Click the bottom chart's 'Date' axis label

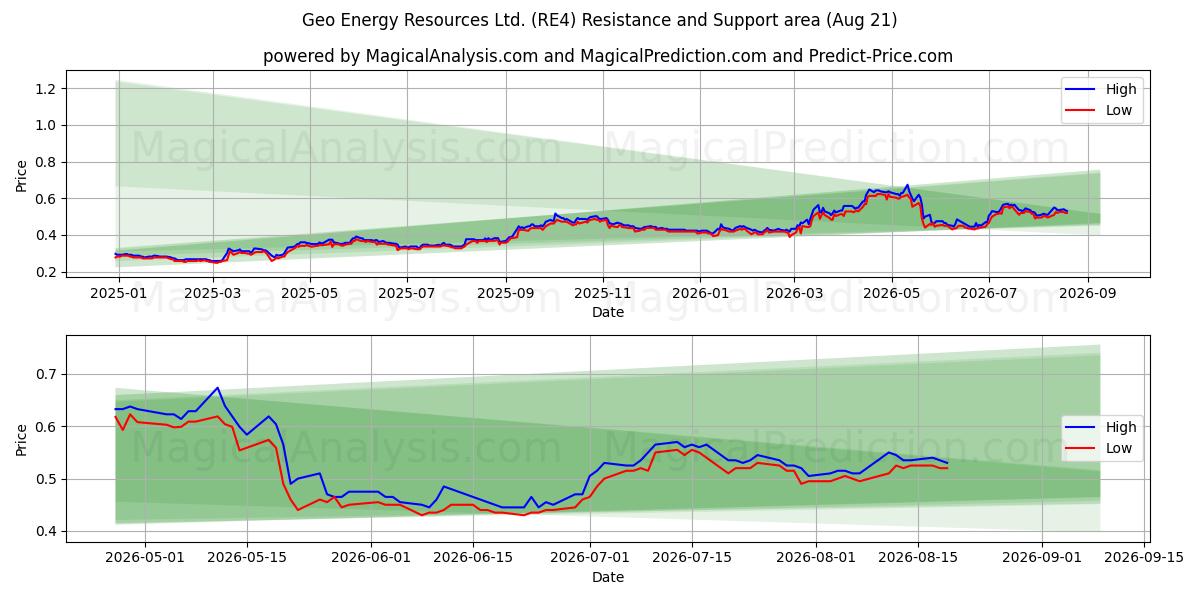click(x=608, y=577)
